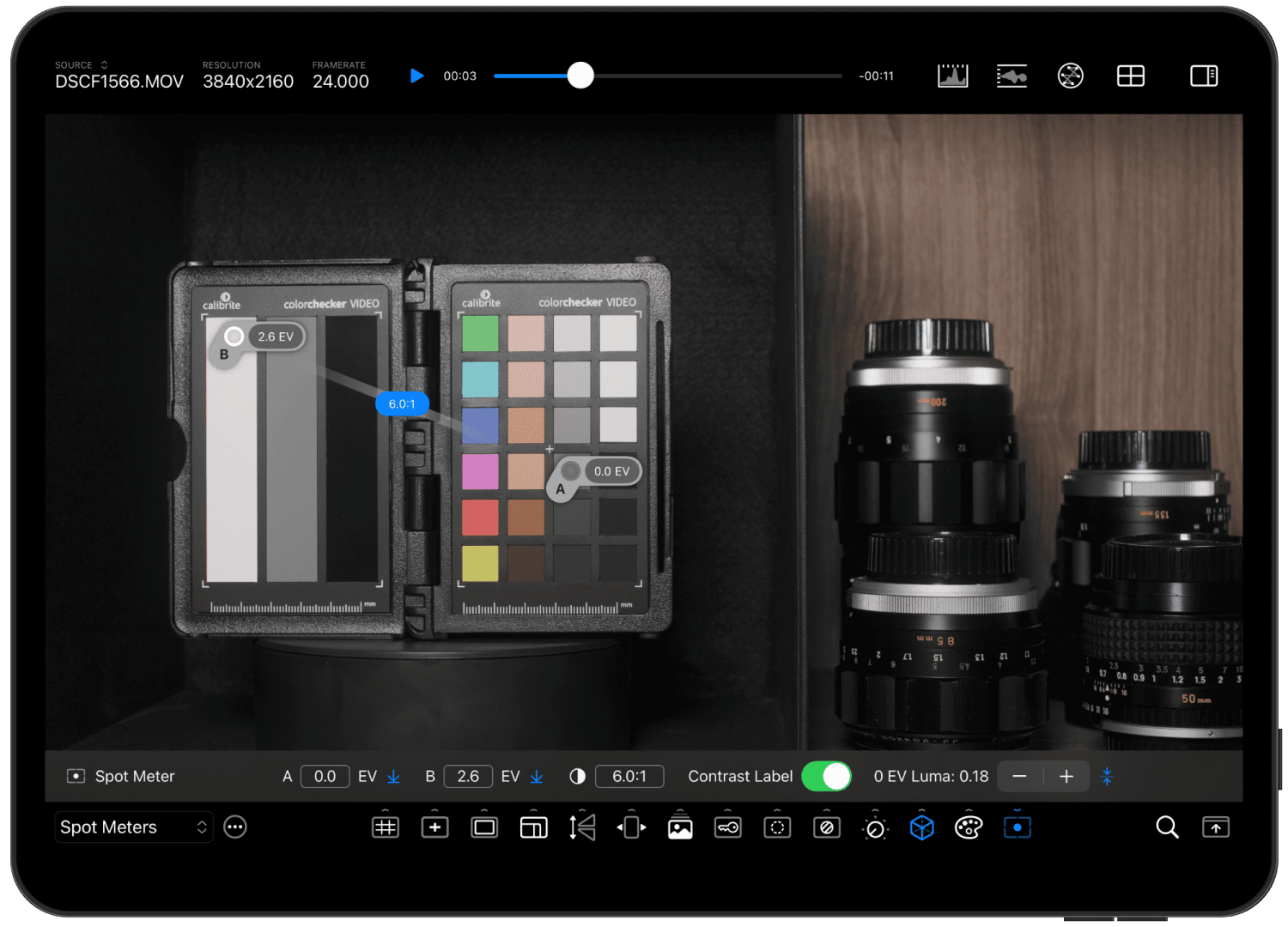Click the minus button to decrement EV
The width and height of the screenshot is (1288, 927).
[x=1020, y=776]
